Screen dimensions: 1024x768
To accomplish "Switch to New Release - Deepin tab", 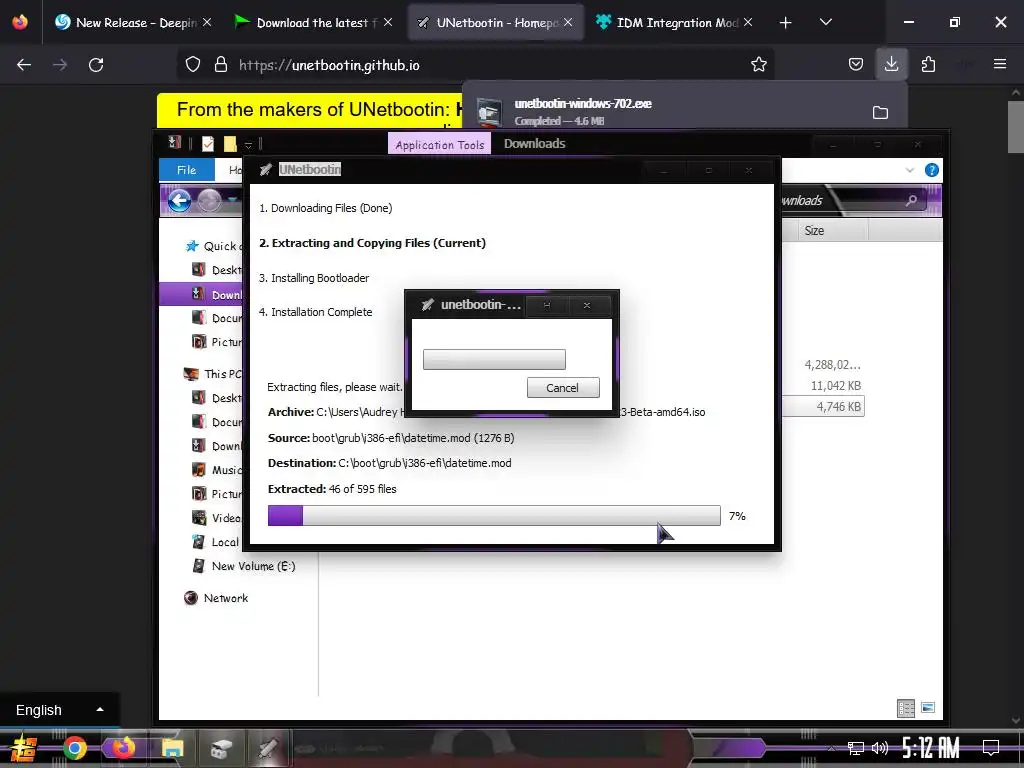I will click(133, 22).
